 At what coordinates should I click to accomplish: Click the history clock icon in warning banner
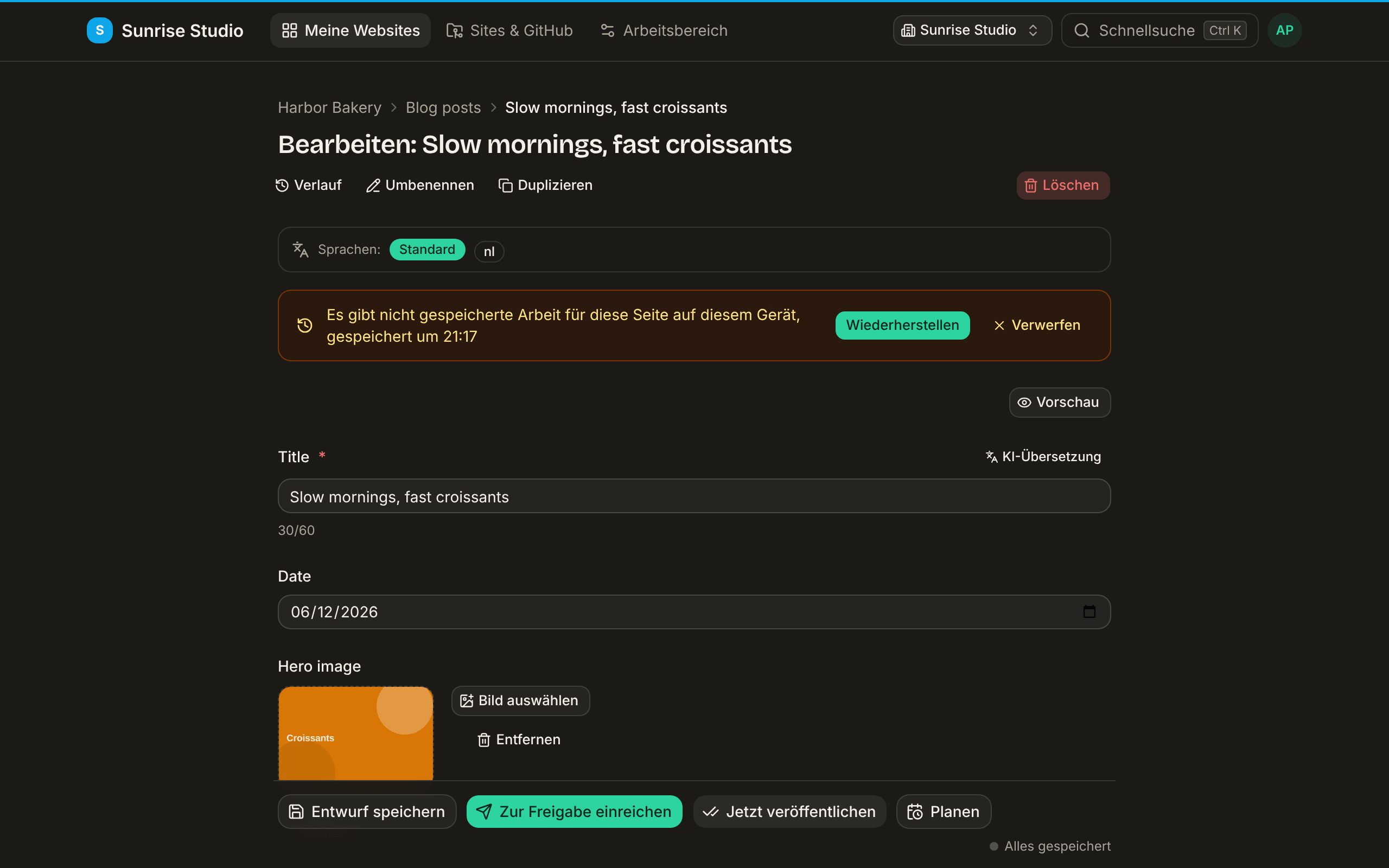click(305, 325)
